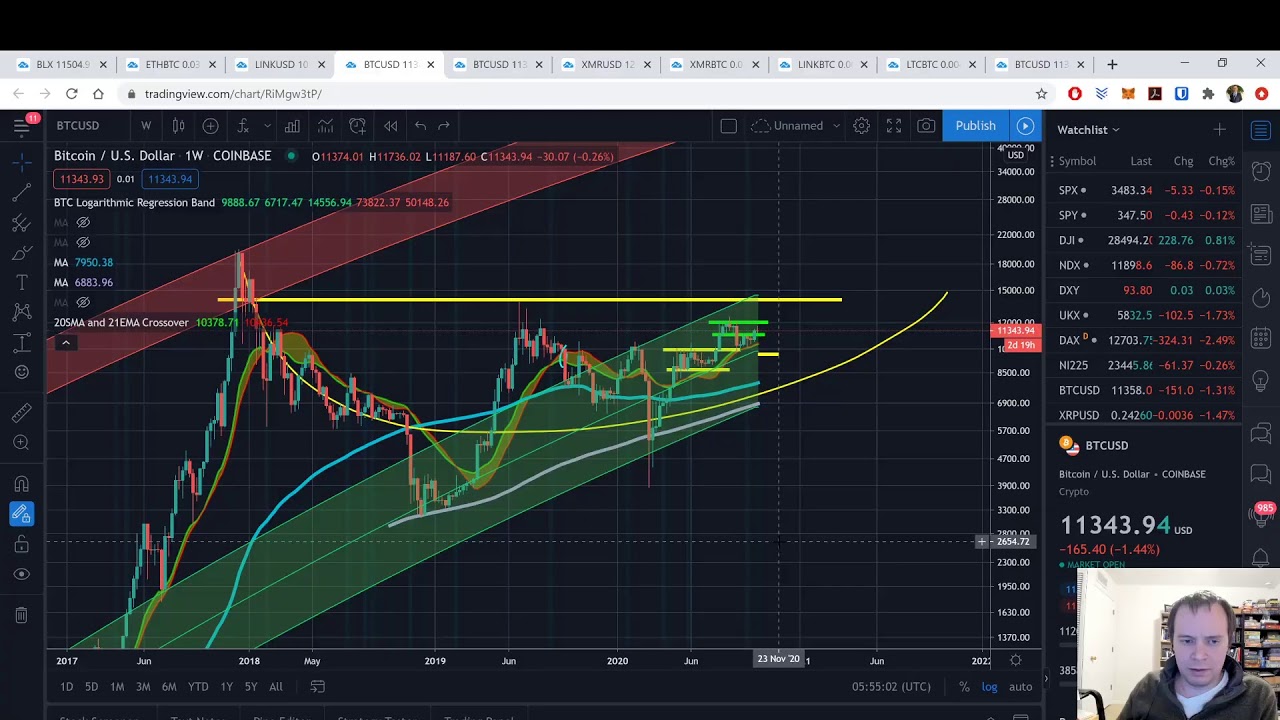The height and width of the screenshot is (720, 1280).
Task: Toggle percent scale on price axis
Action: coord(964,687)
